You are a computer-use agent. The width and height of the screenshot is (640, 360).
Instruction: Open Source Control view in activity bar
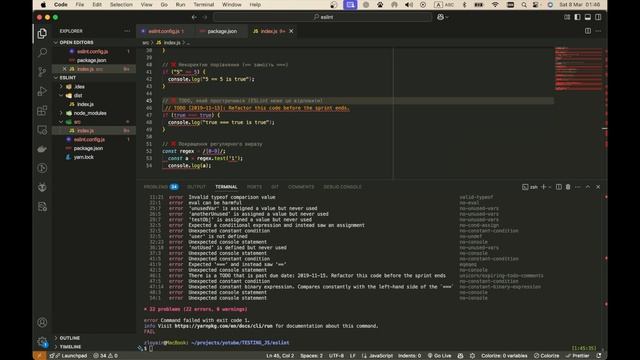[x=42, y=72]
